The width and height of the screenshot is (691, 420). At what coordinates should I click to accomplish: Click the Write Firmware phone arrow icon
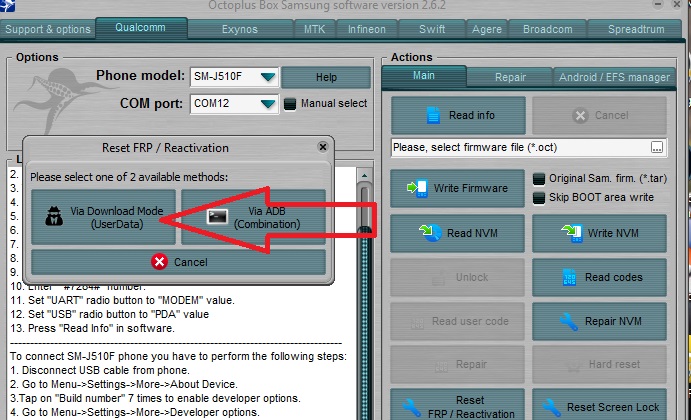click(417, 188)
